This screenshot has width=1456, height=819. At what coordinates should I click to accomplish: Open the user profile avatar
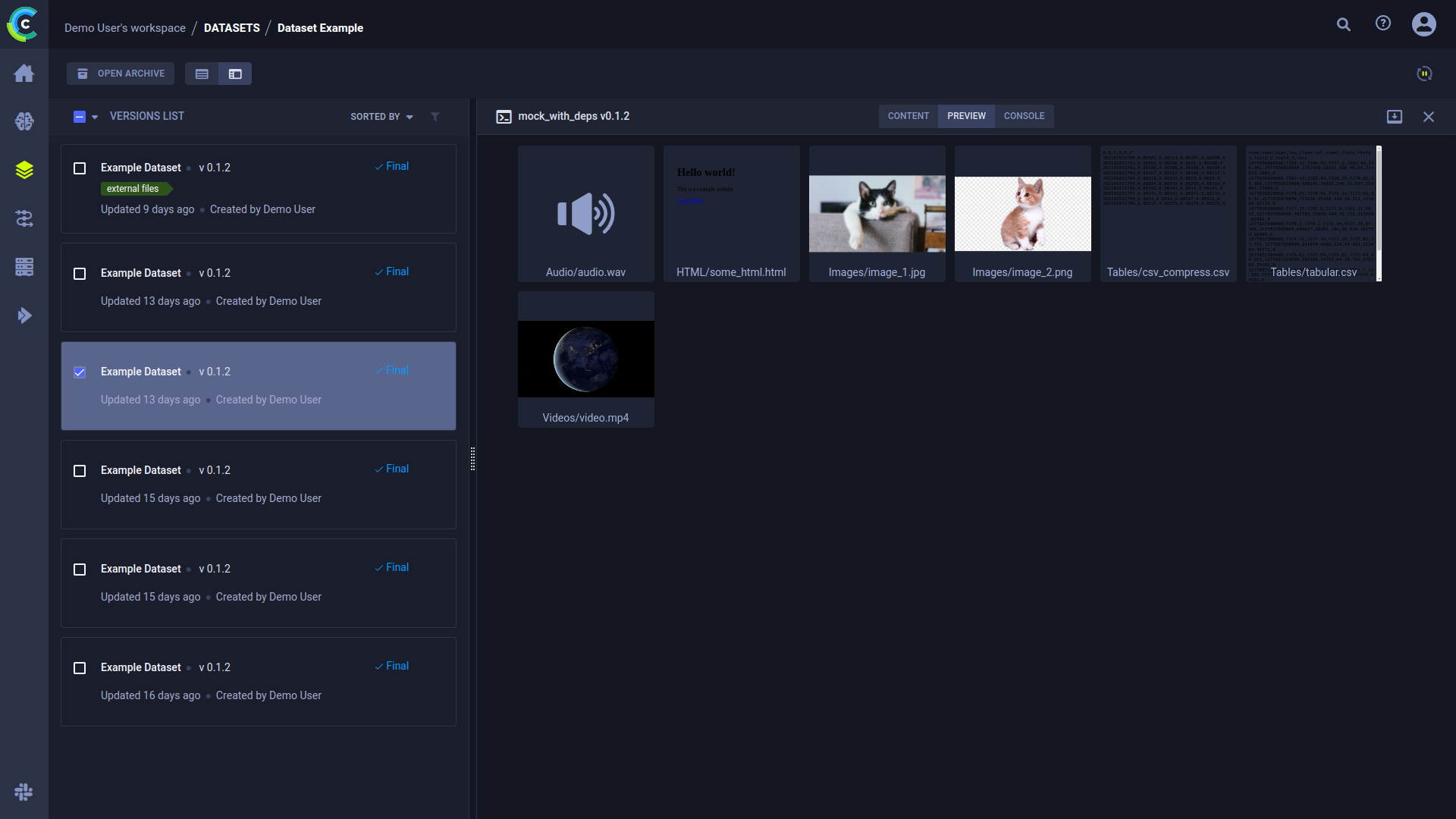[1423, 24]
